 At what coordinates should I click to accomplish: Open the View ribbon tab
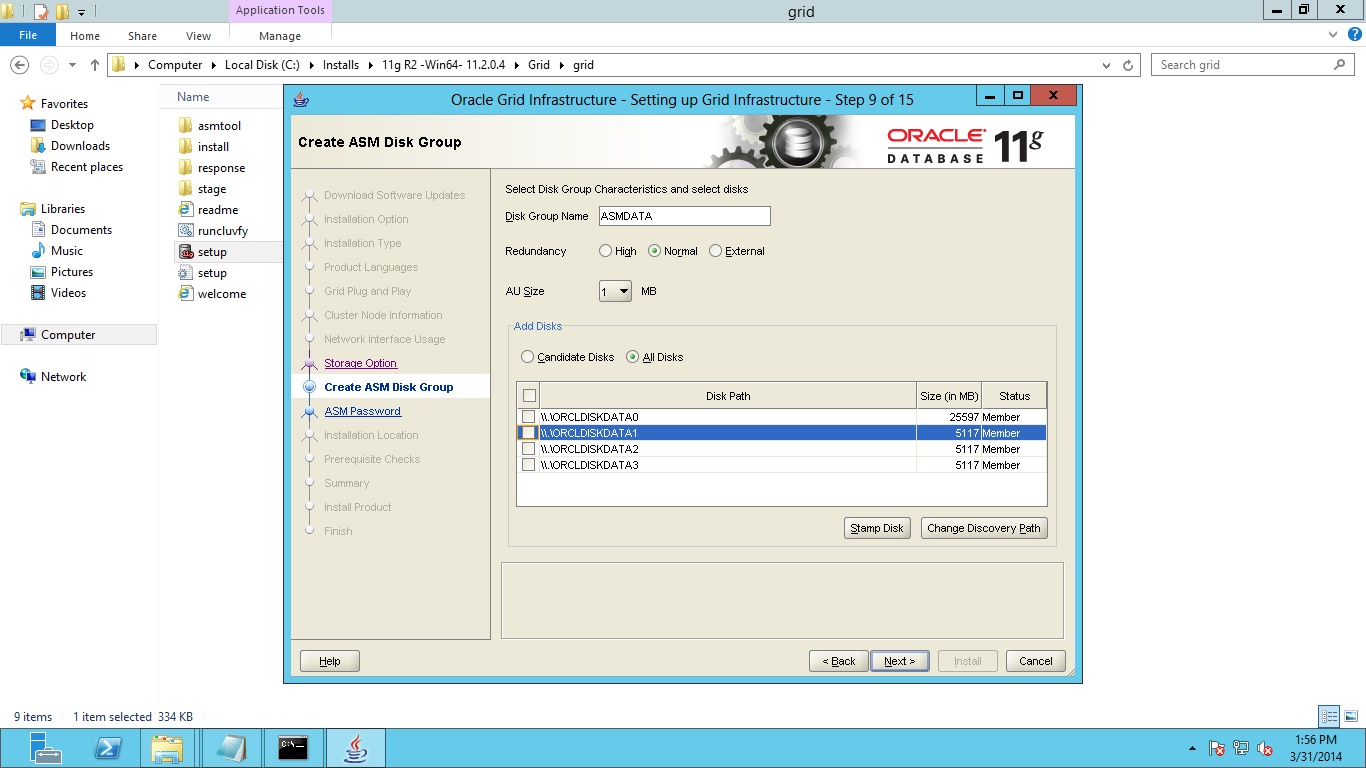pyautogui.click(x=198, y=36)
